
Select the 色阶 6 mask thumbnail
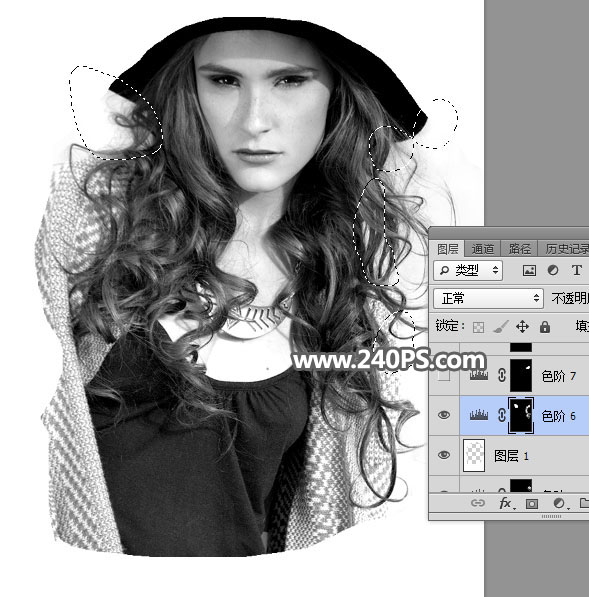pyautogui.click(x=521, y=415)
